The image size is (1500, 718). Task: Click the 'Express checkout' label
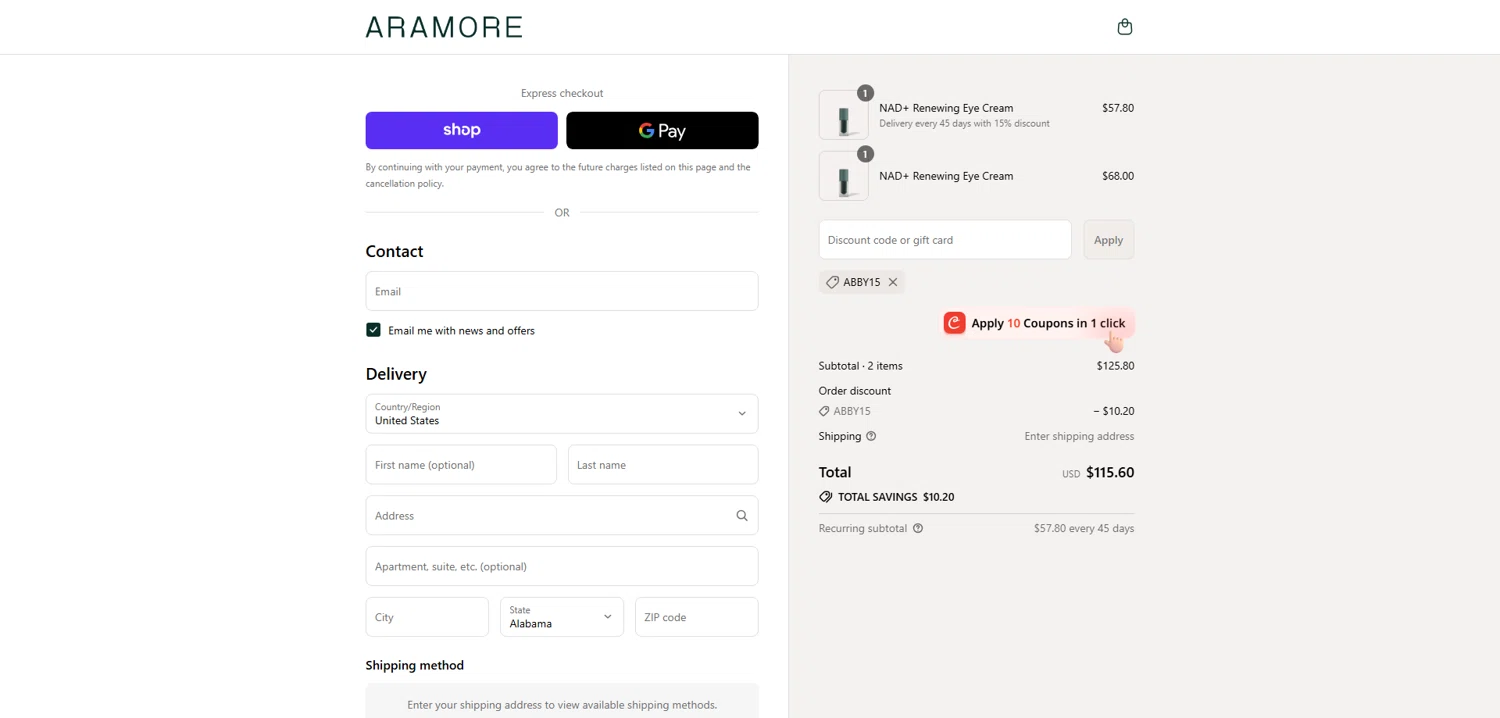tap(562, 93)
